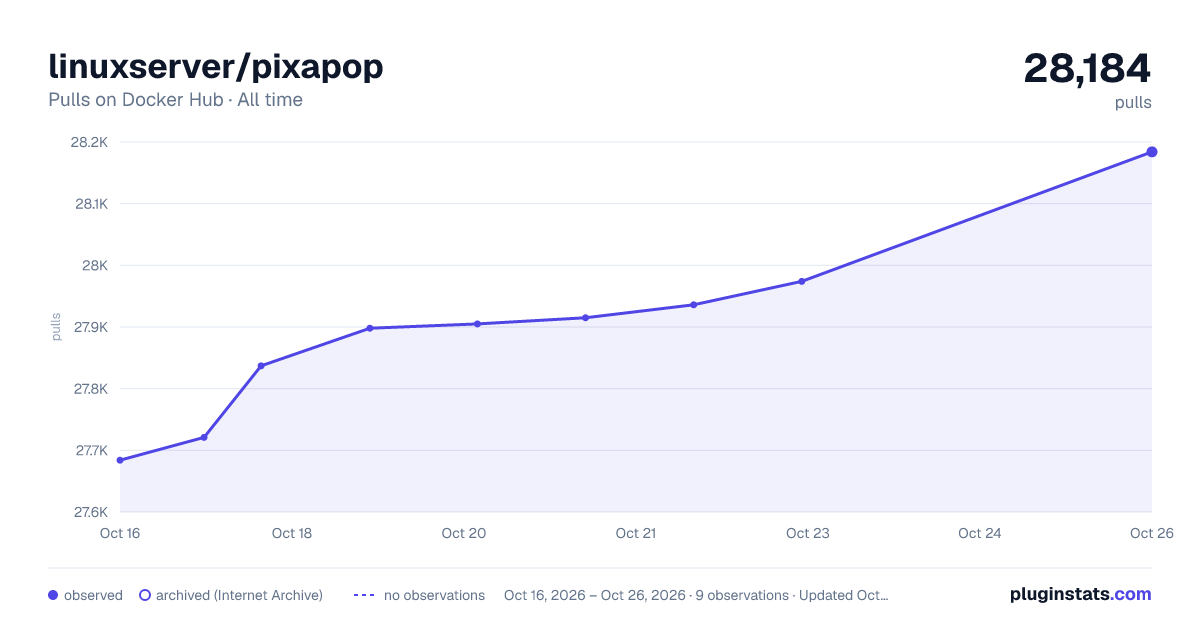This screenshot has width=1200, height=630.
Task: Select the data point above the Oct 23 label
Action: tap(802, 281)
